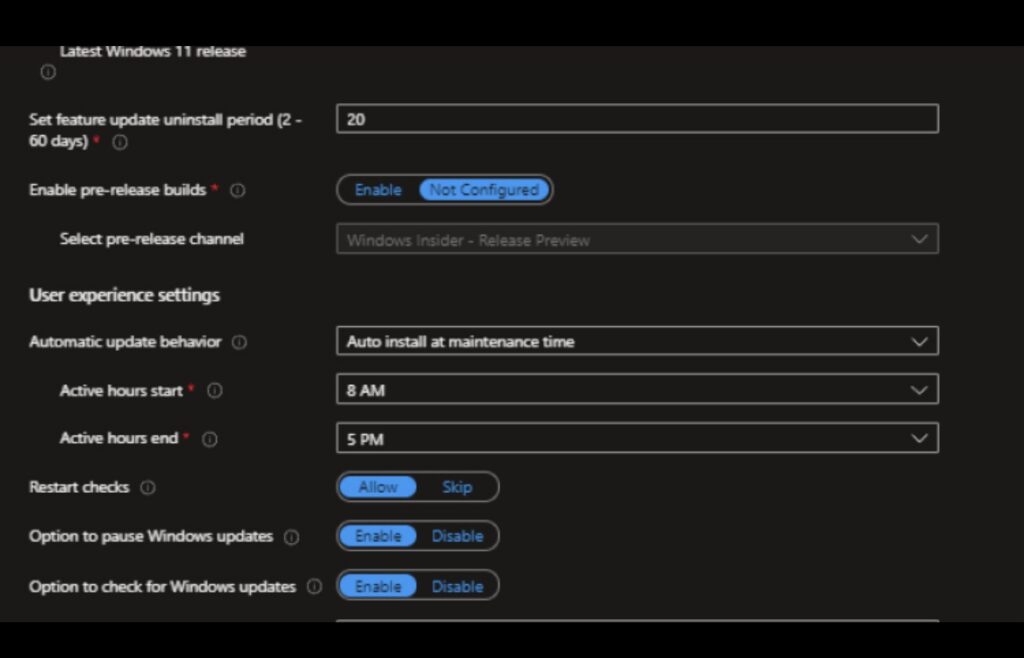This screenshot has height=658, width=1024.
Task: Open info tooltip for Automatic update behavior
Action: click(239, 342)
